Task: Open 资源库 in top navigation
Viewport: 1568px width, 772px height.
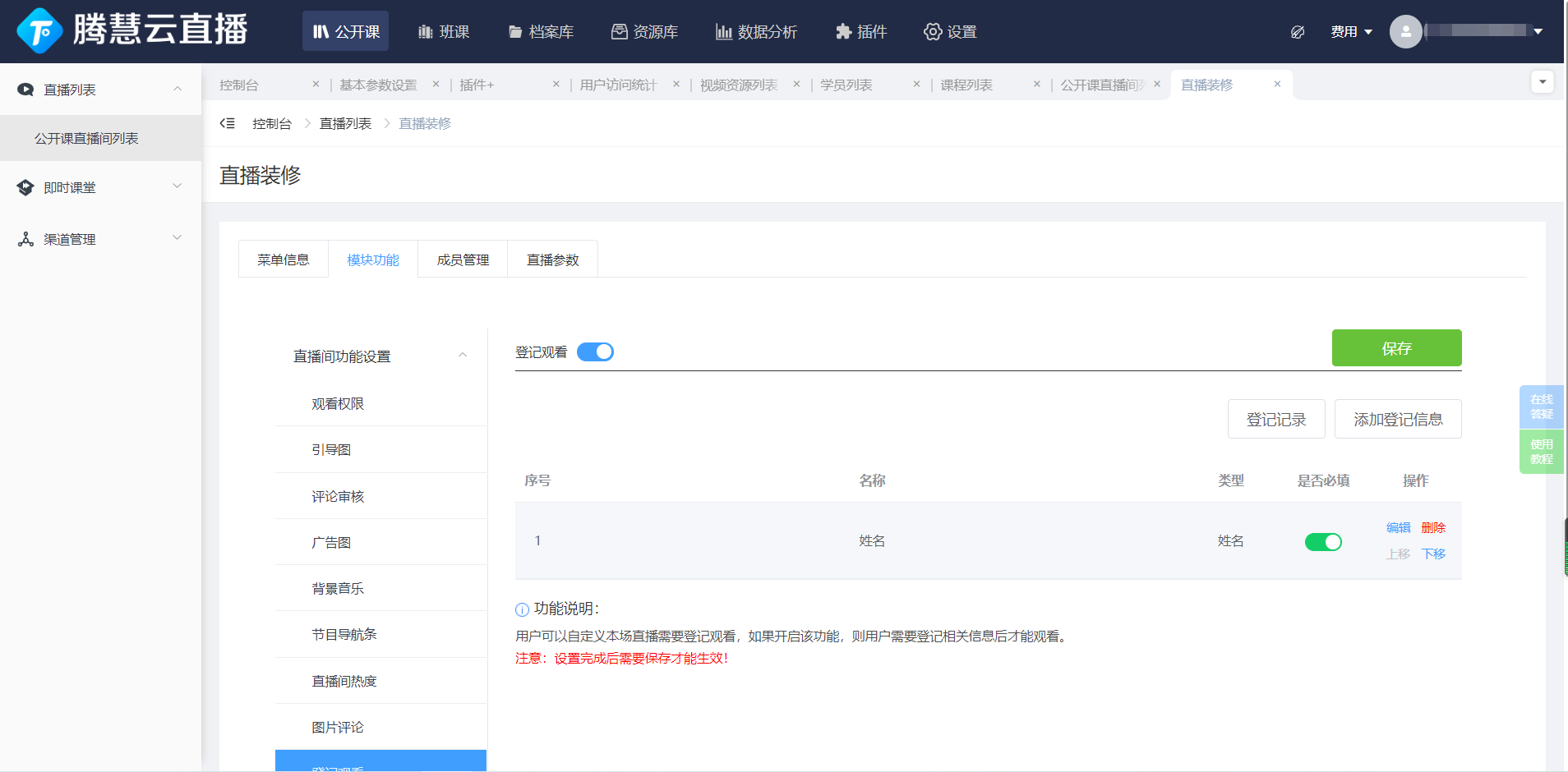Action: [x=644, y=32]
